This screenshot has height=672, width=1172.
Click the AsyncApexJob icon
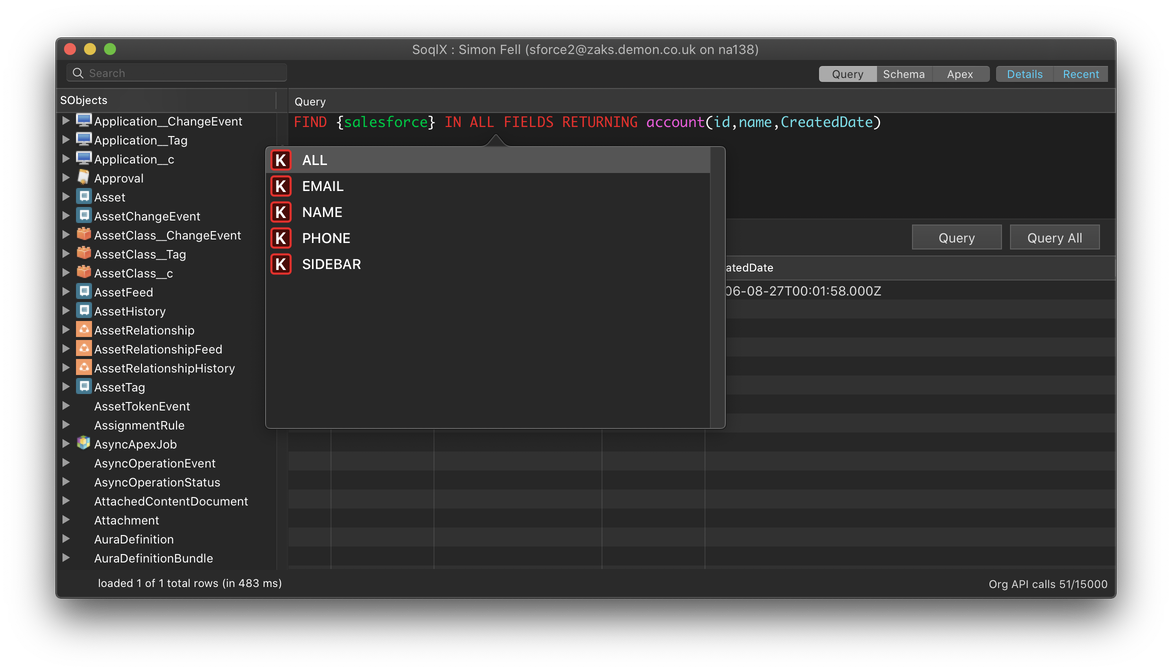84,443
